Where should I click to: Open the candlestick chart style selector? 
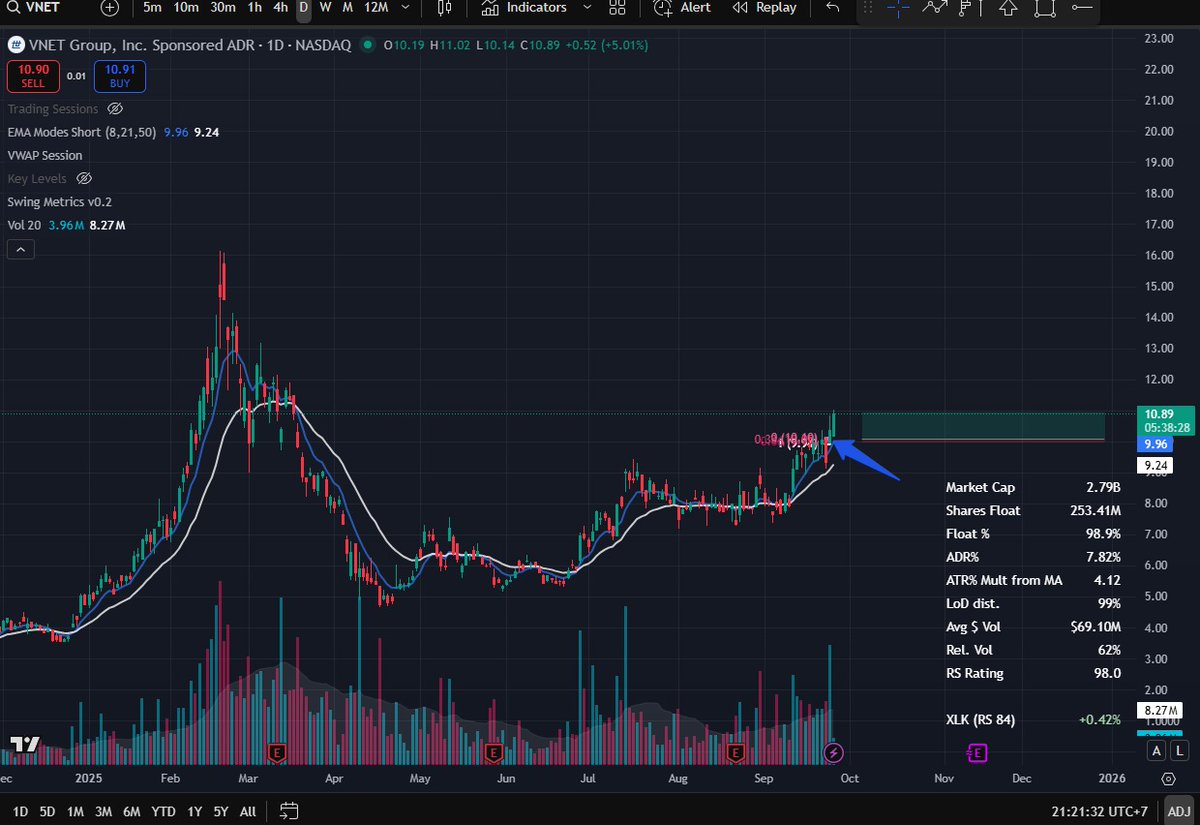[x=444, y=7]
